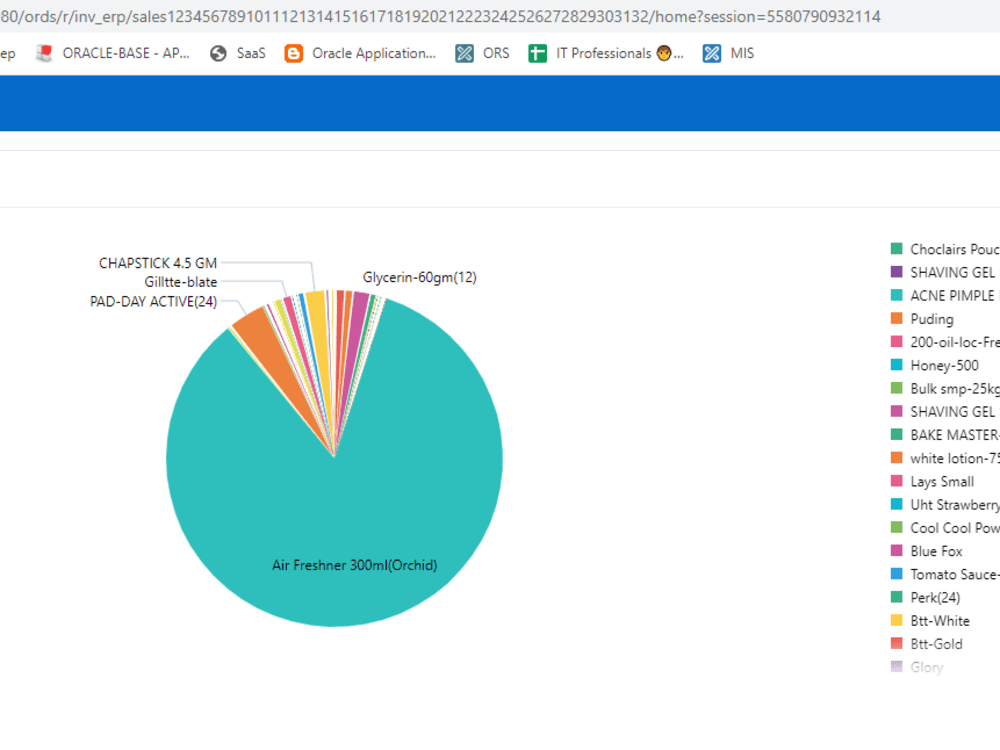Click the Air Freshner 300ml(Orchid) label
Image resolution: width=1000 pixels, height=750 pixels.
(355, 565)
